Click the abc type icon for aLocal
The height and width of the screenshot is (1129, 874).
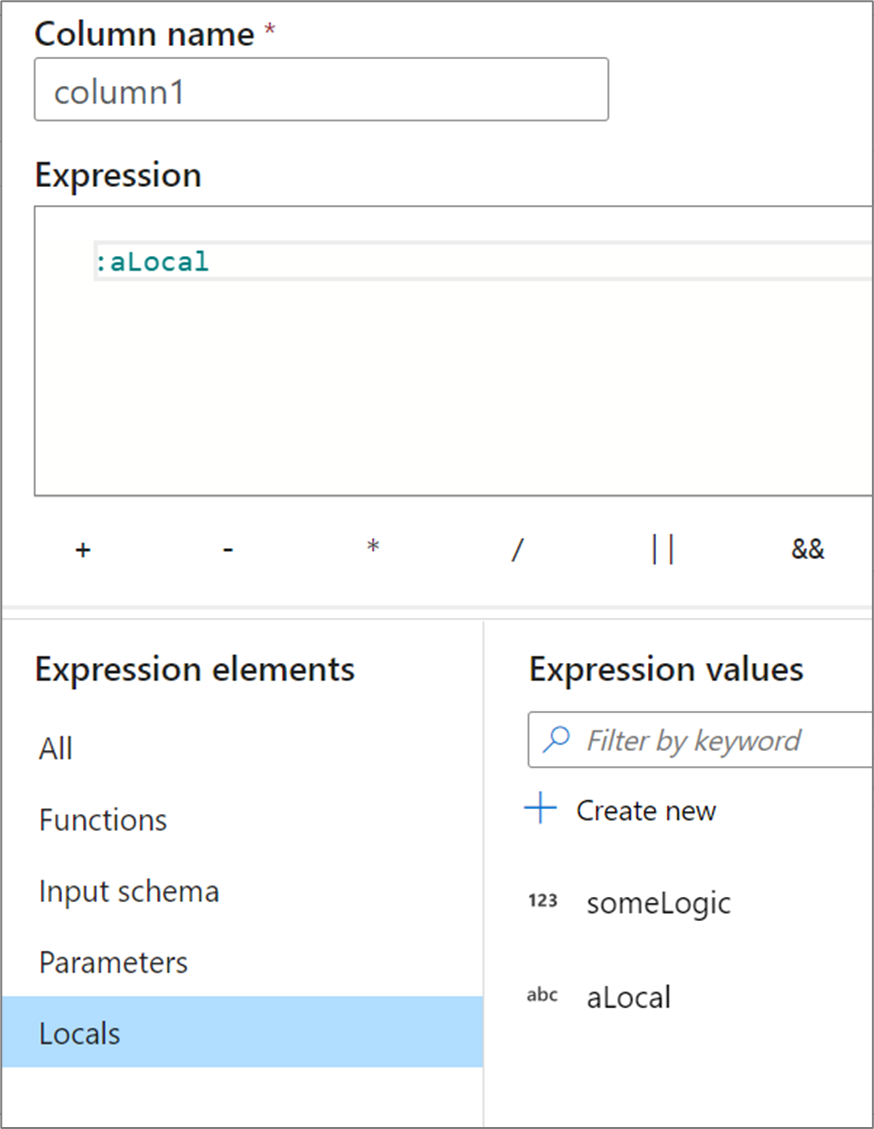pos(542,995)
